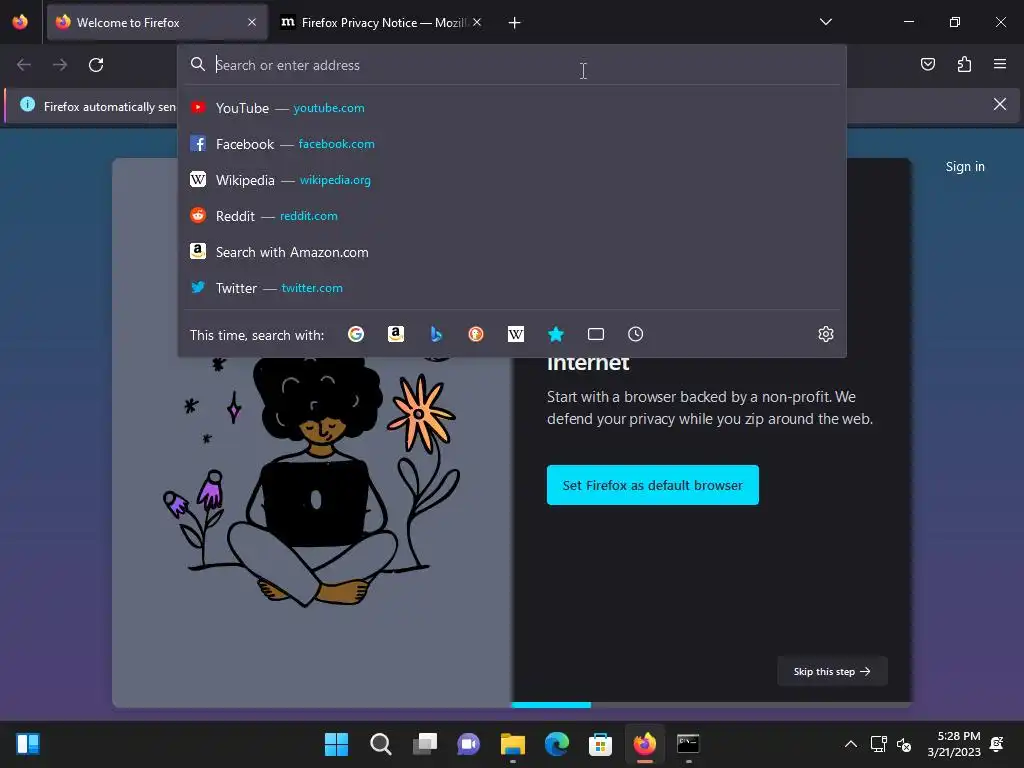Select the Wikipedia suggestion
This screenshot has height=768, width=1024.
512,180
